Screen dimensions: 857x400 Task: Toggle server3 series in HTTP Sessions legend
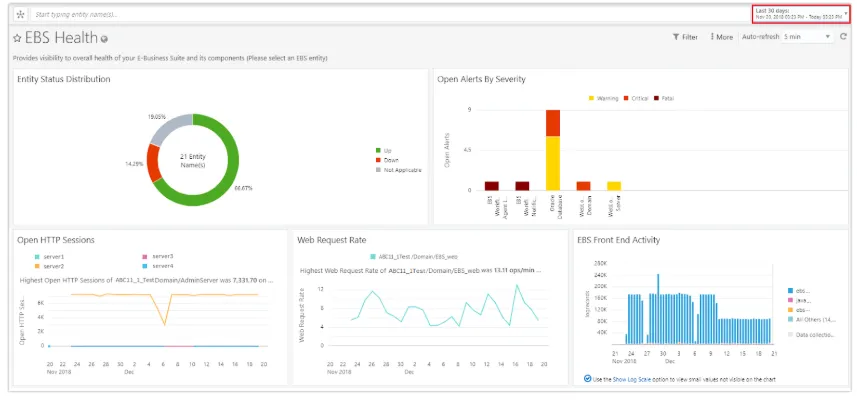(157, 256)
